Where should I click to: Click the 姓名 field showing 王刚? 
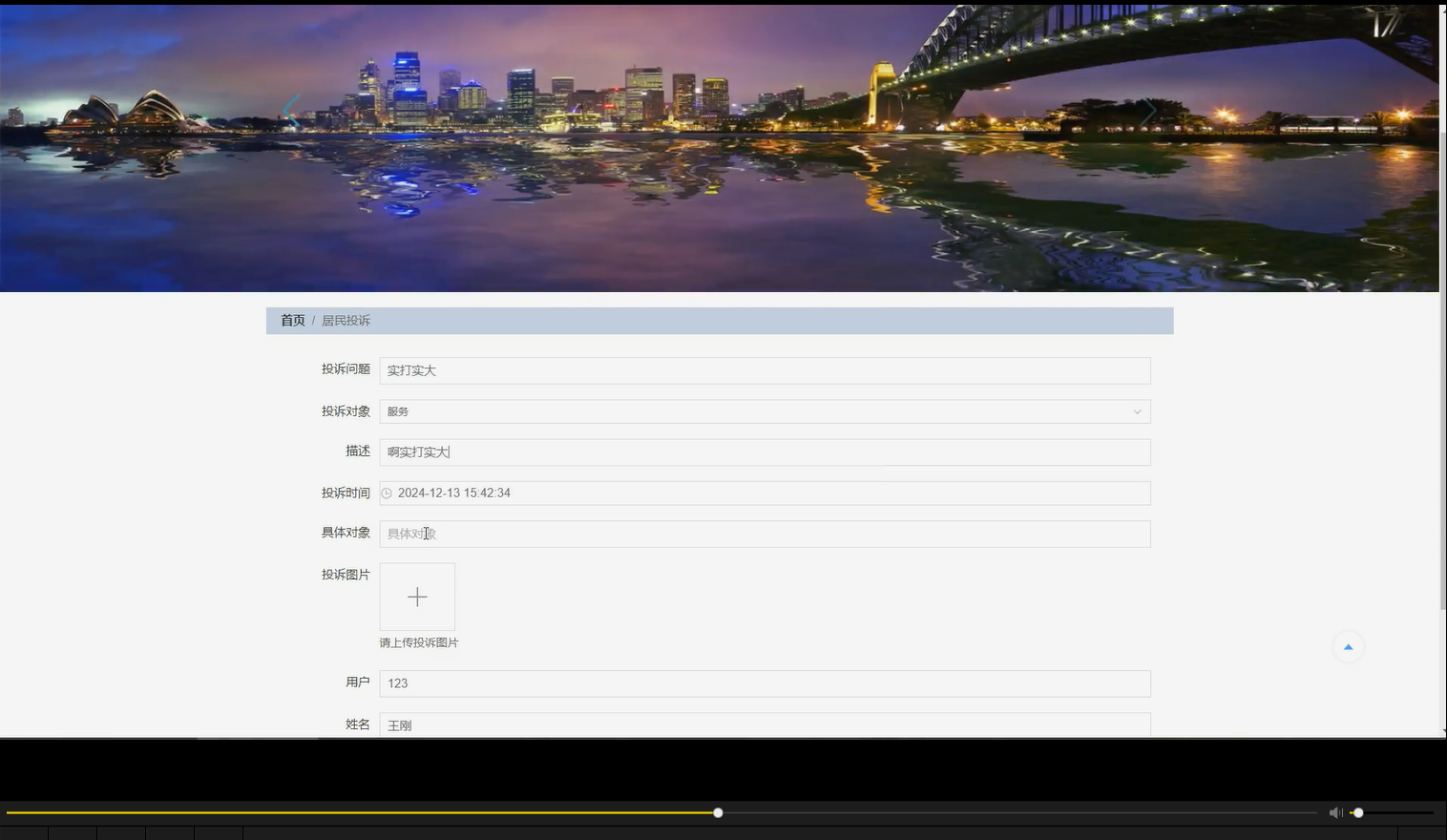764,724
